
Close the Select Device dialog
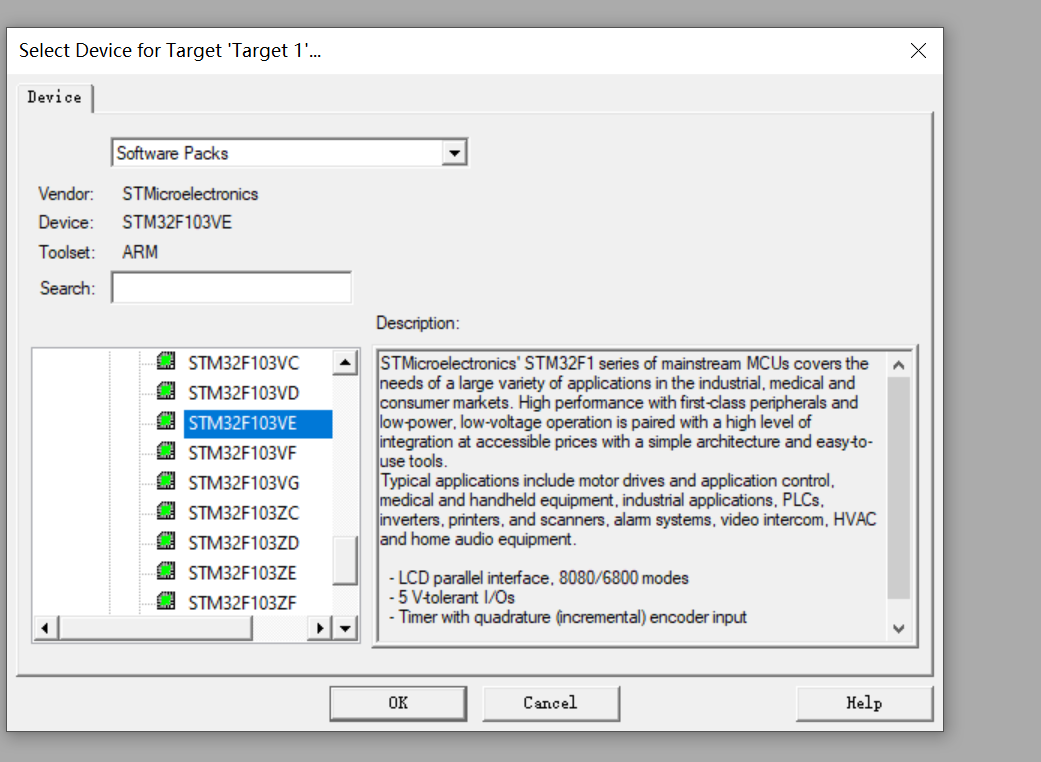pyautogui.click(x=918, y=50)
